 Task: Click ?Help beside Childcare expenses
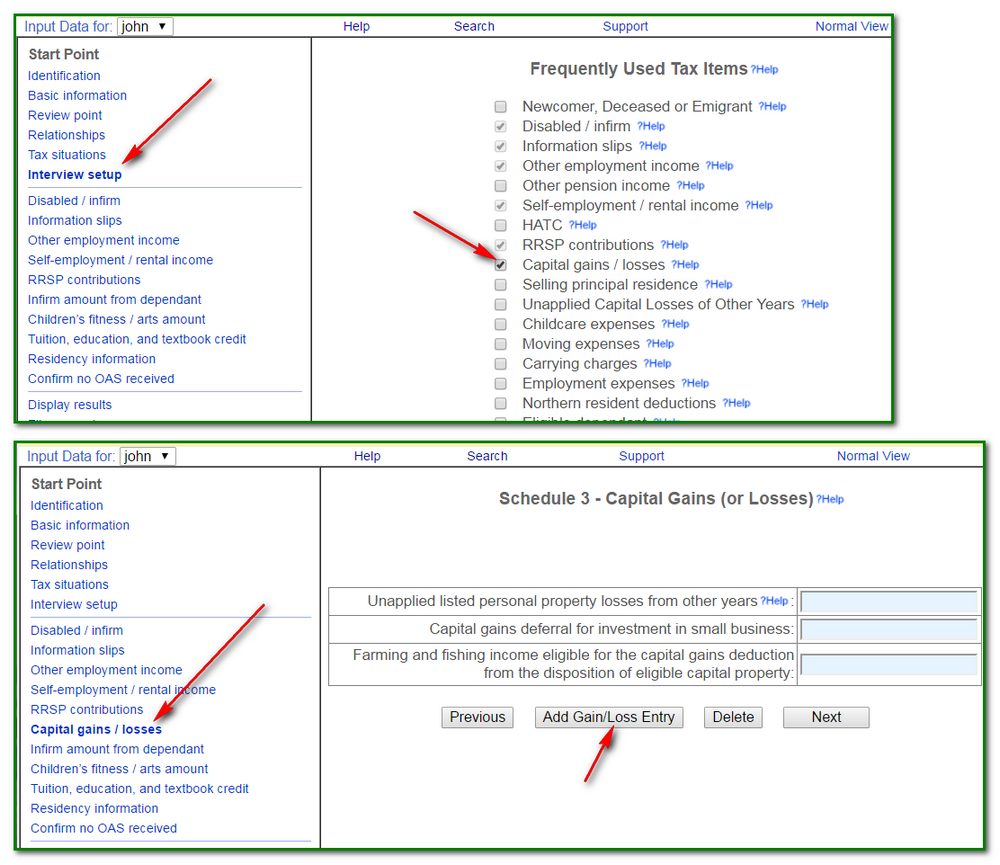pyautogui.click(x=675, y=324)
